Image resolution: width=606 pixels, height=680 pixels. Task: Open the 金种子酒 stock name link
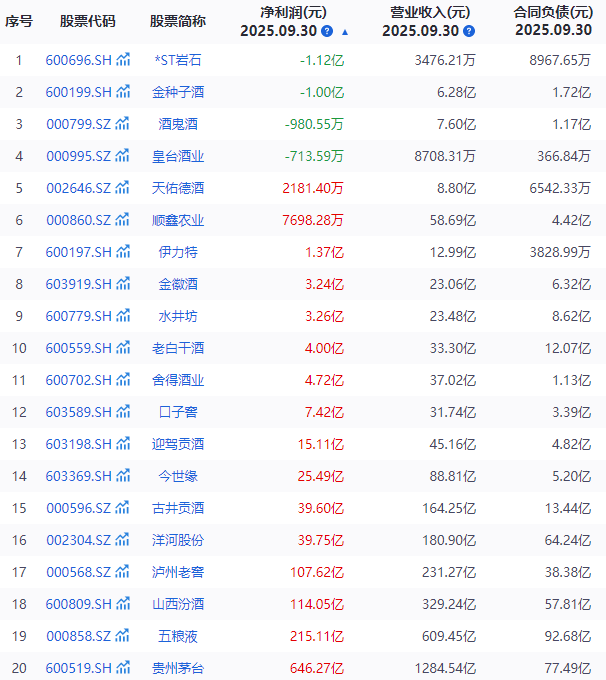[178, 92]
